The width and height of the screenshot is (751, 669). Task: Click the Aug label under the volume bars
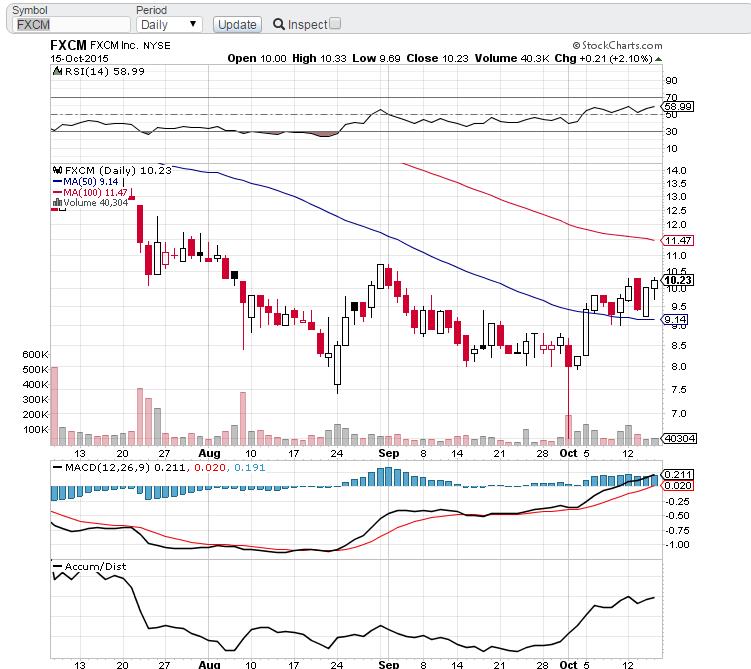(209, 454)
